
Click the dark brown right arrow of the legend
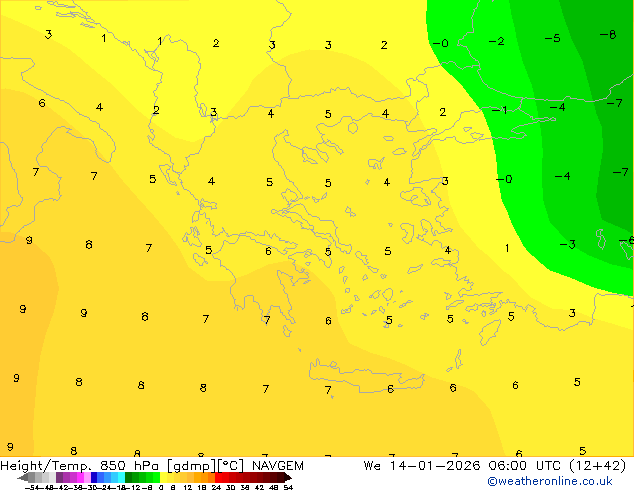point(288,477)
